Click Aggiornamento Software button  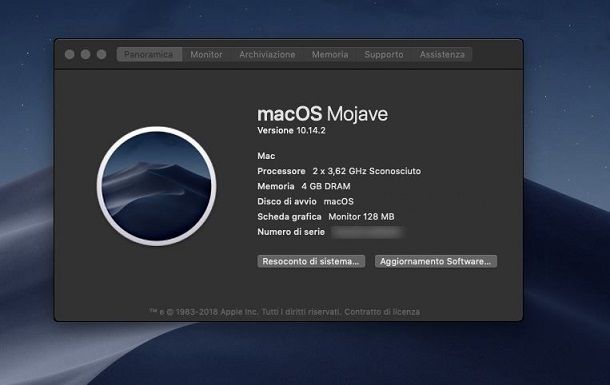[x=436, y=261]
